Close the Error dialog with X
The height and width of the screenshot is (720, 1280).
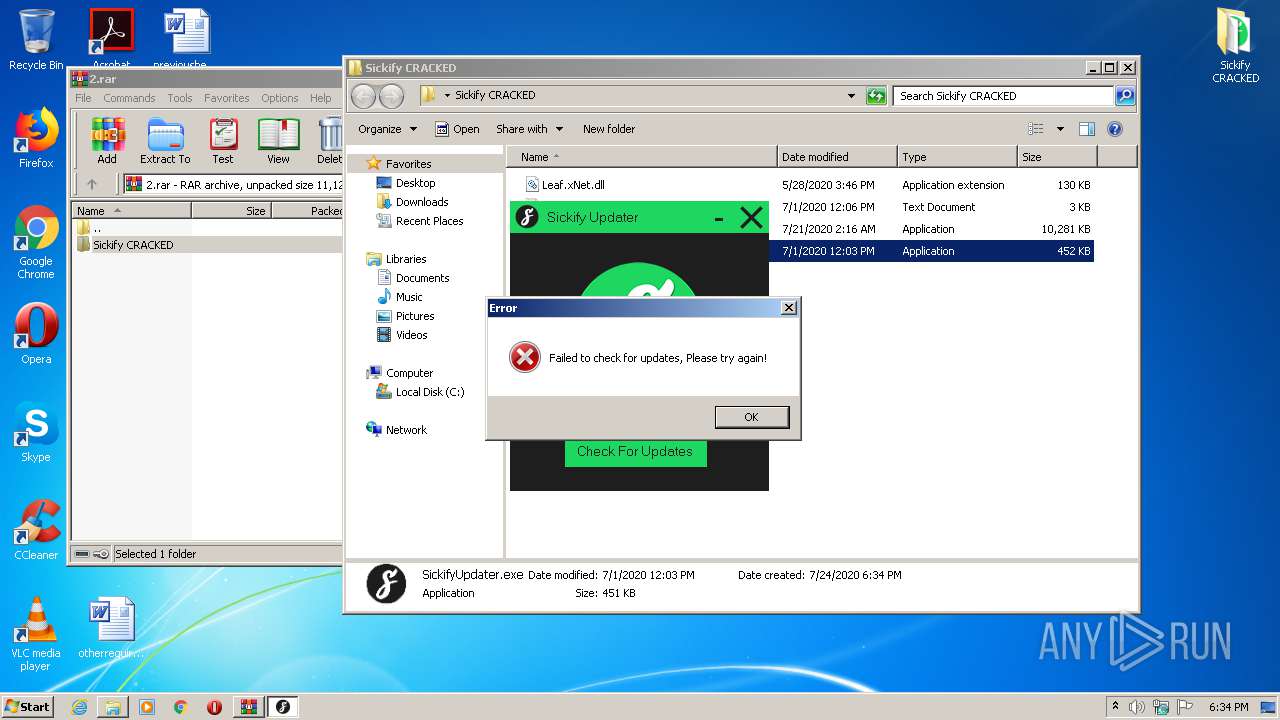click(x=789, y=308)
